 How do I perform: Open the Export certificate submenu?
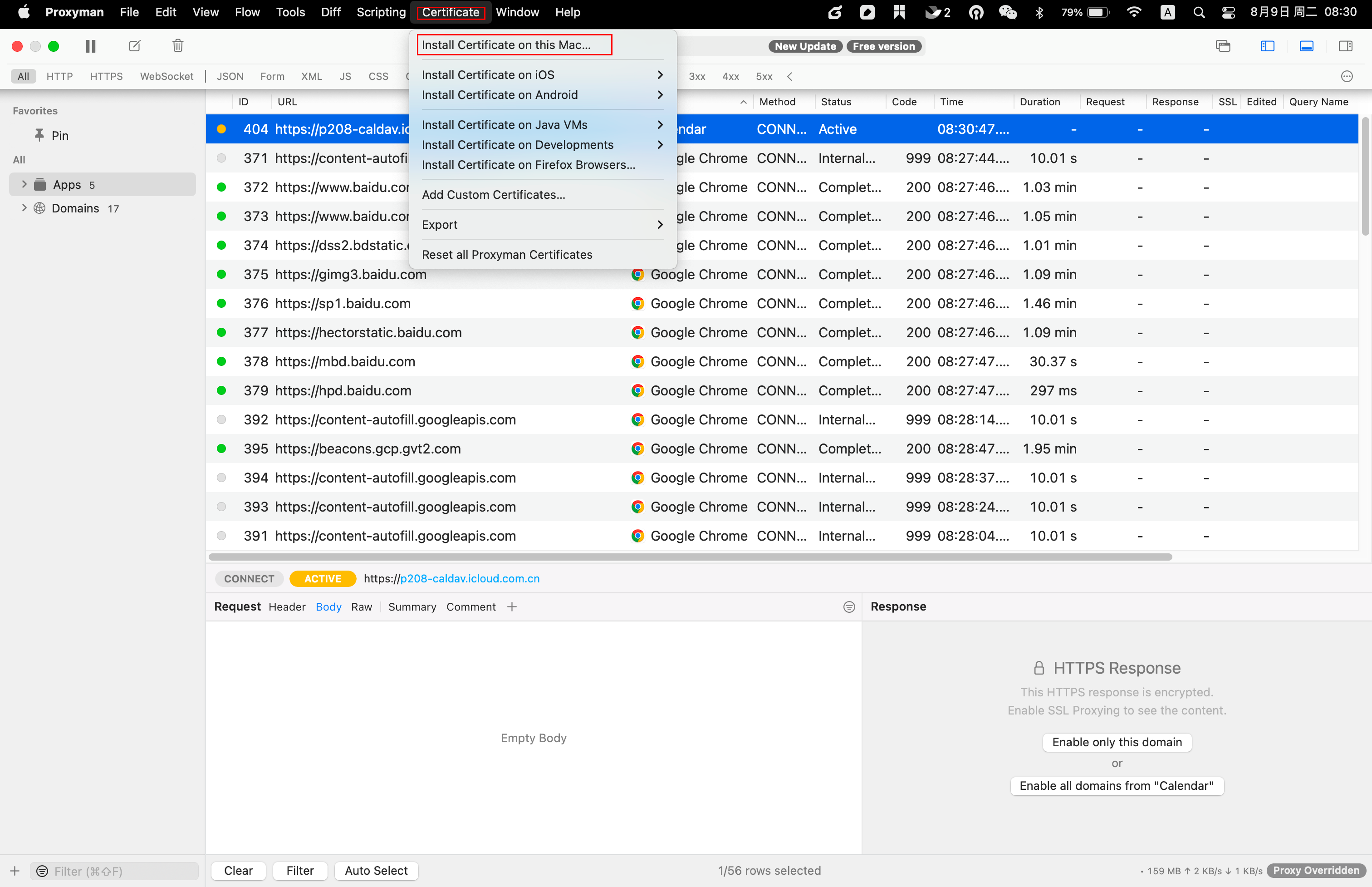(x=542, y=225)
